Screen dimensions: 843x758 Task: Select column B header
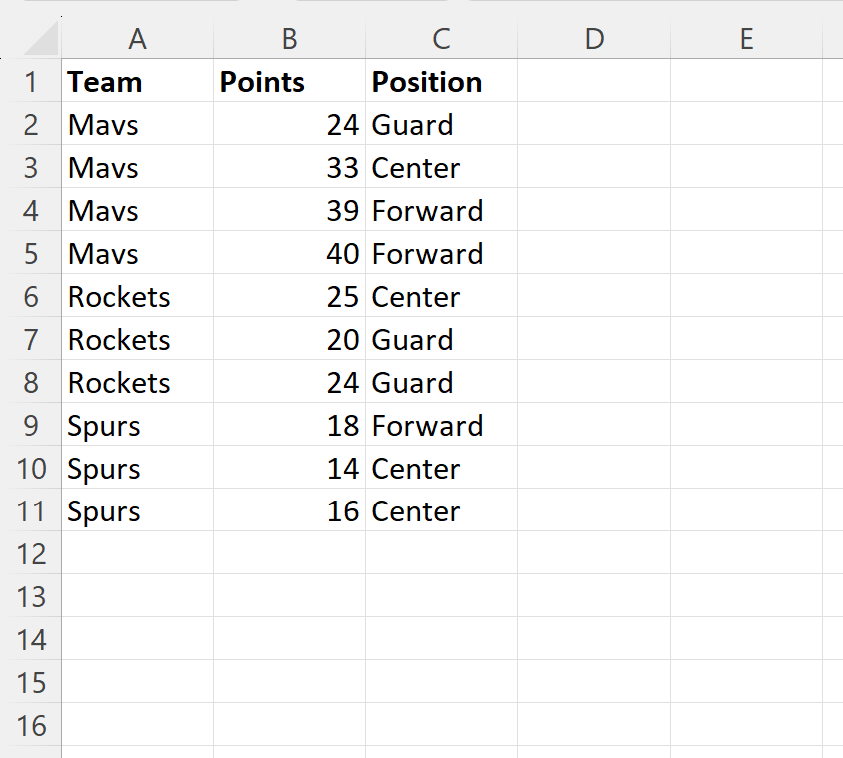[289, 39]
